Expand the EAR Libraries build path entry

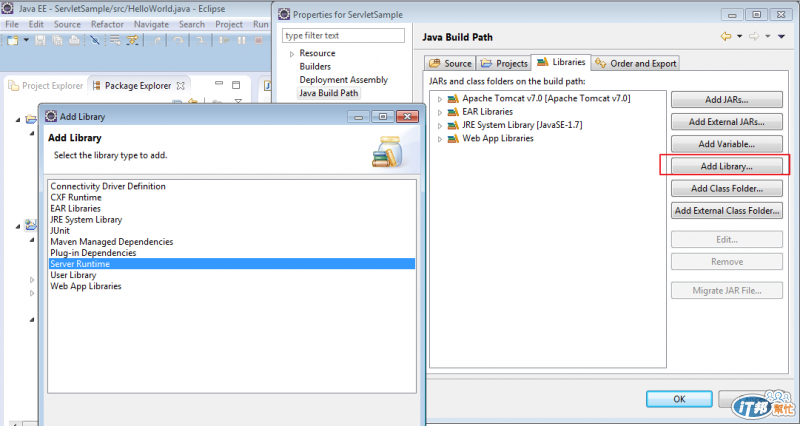440,112
